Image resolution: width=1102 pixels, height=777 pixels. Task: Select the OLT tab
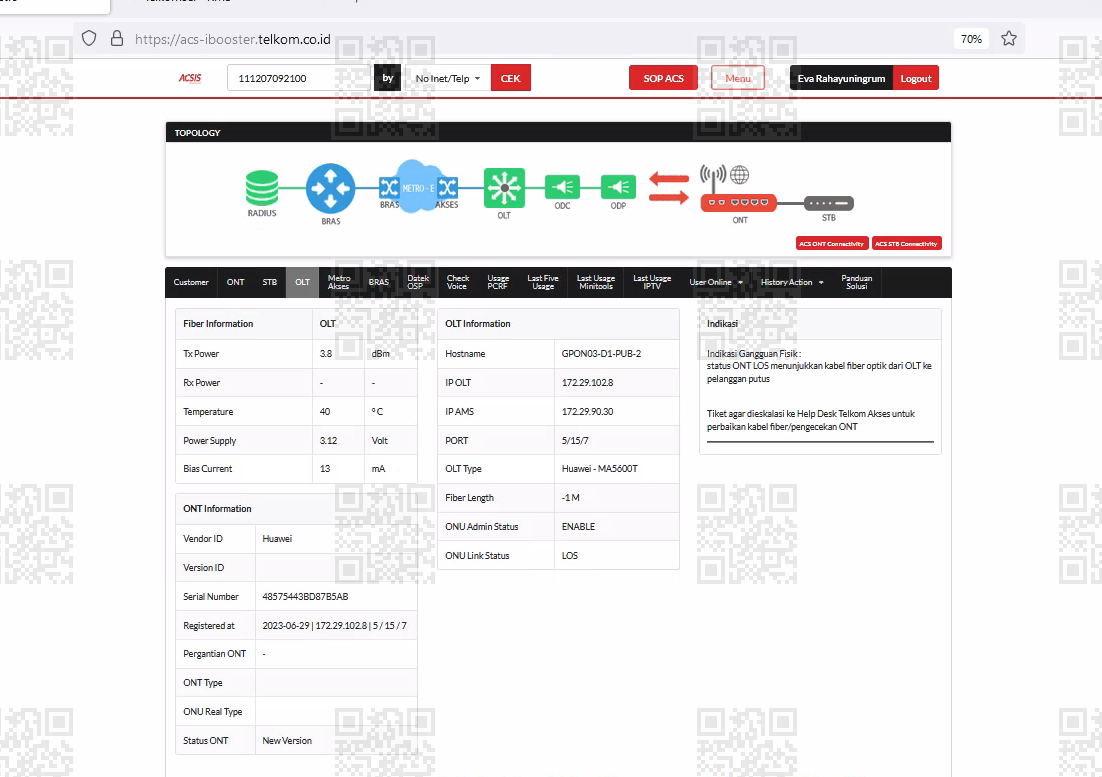pyautogui.click(x=302, y=282)
